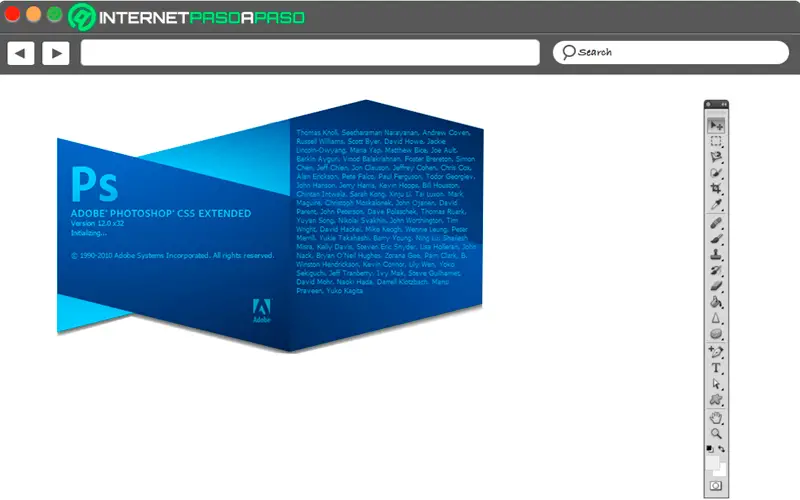The width and height of the screenshot is (800, 500).
Task: Reset default foreground and background colors
Action: (x=710, y=449)
